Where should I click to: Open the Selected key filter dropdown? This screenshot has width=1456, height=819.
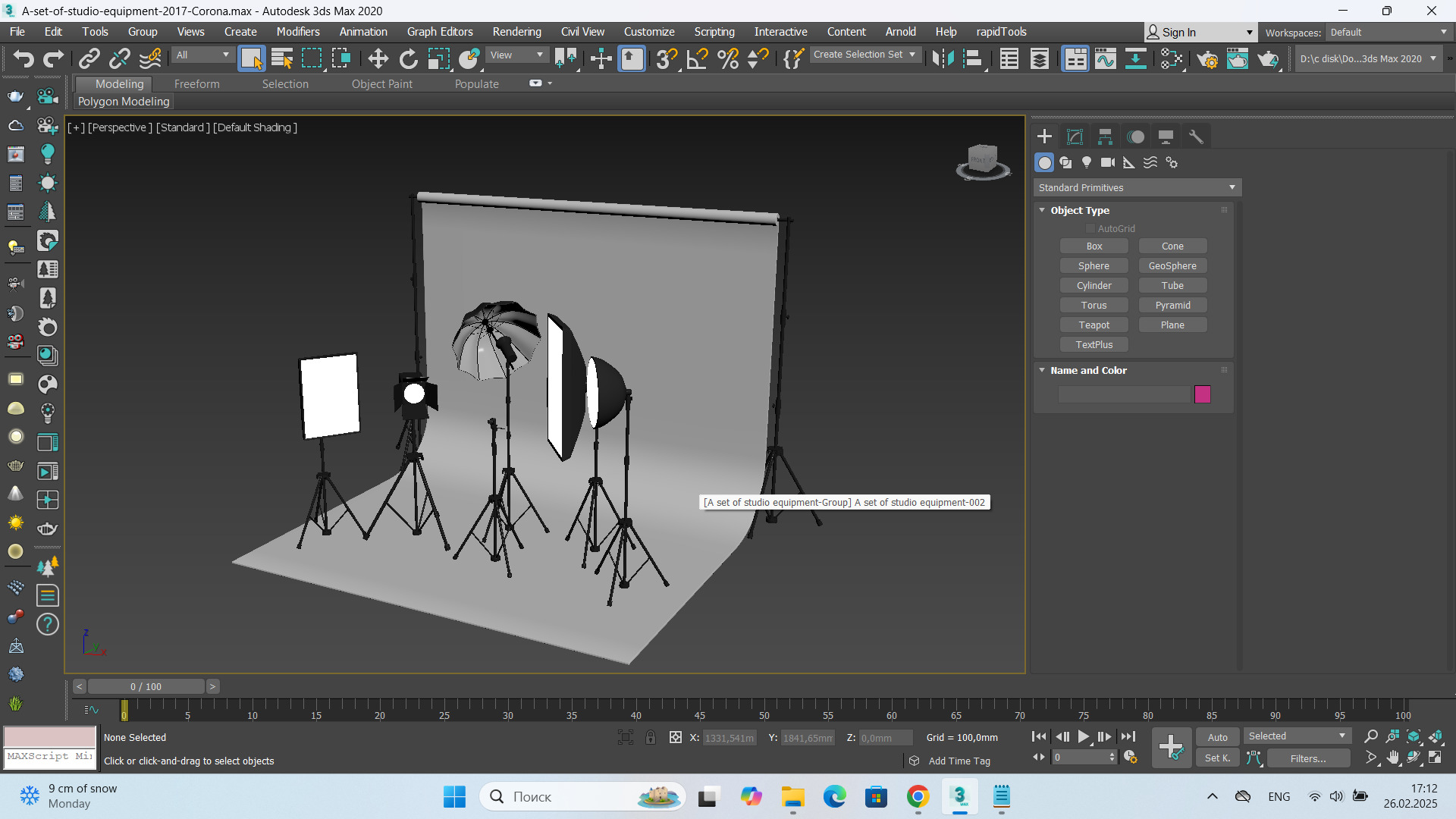tap(1297, 736)
